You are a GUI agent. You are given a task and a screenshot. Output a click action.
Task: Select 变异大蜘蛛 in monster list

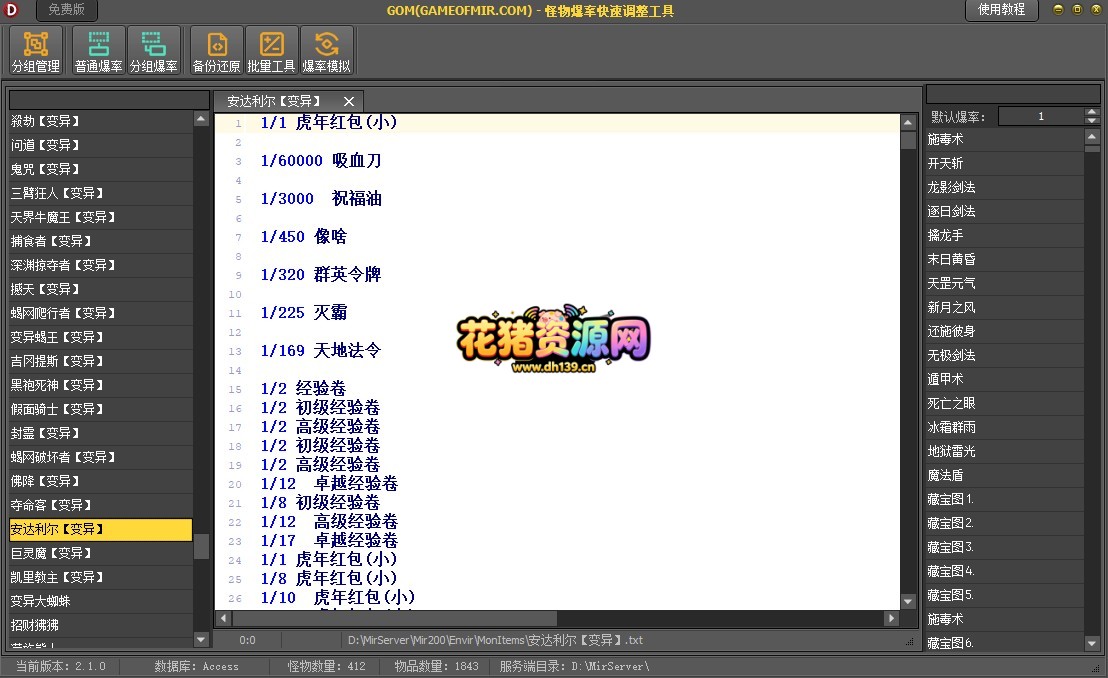(100, 602)
